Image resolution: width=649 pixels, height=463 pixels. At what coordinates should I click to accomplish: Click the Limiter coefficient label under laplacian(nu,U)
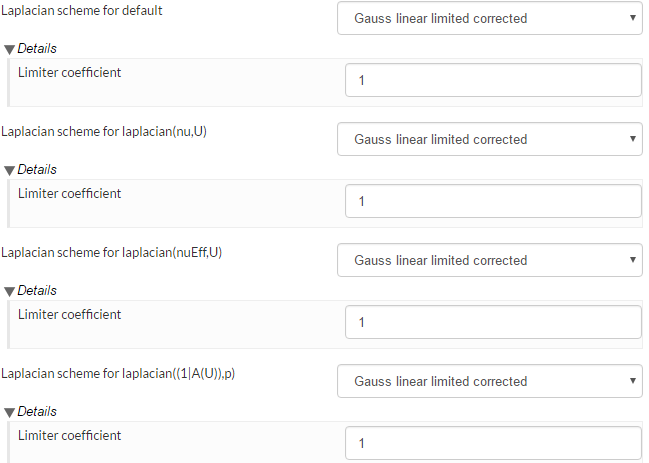point(70,194)
